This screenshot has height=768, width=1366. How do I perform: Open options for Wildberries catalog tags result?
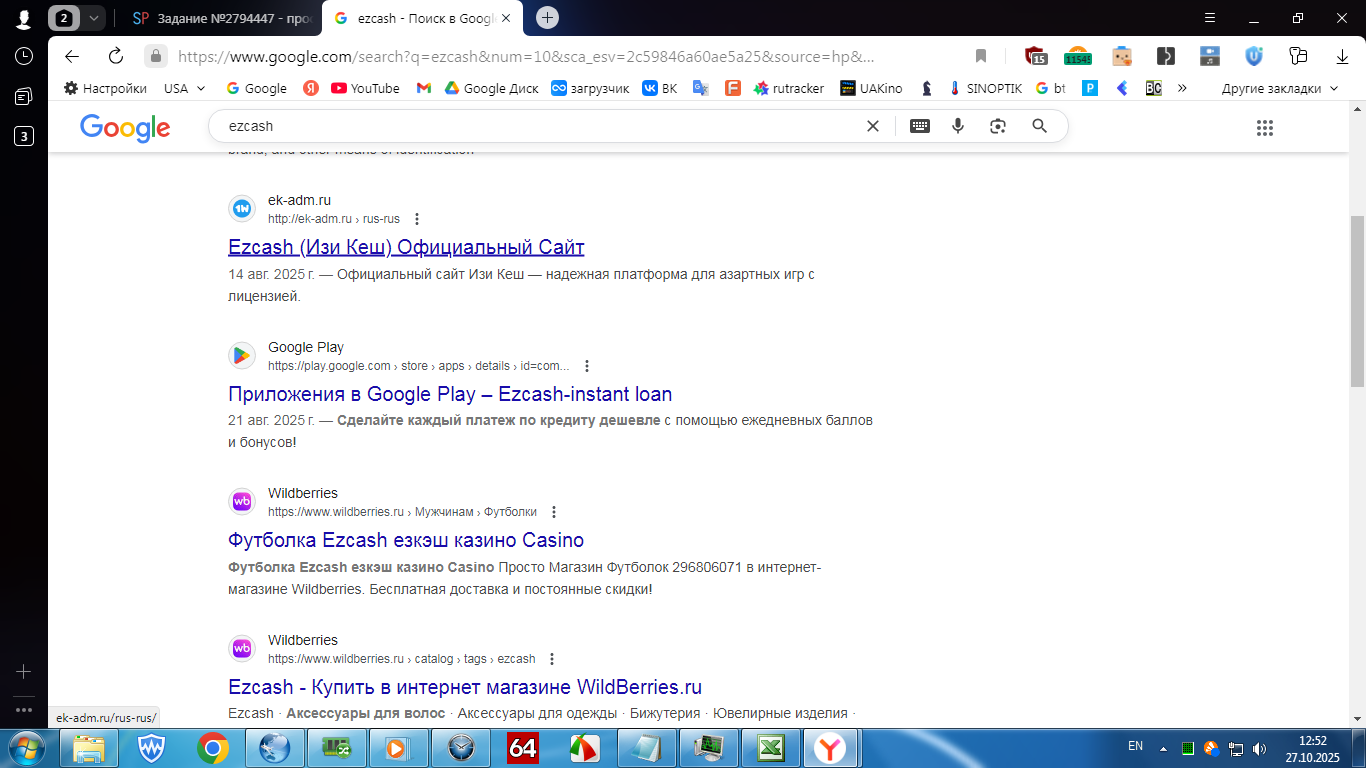point(552,659)
